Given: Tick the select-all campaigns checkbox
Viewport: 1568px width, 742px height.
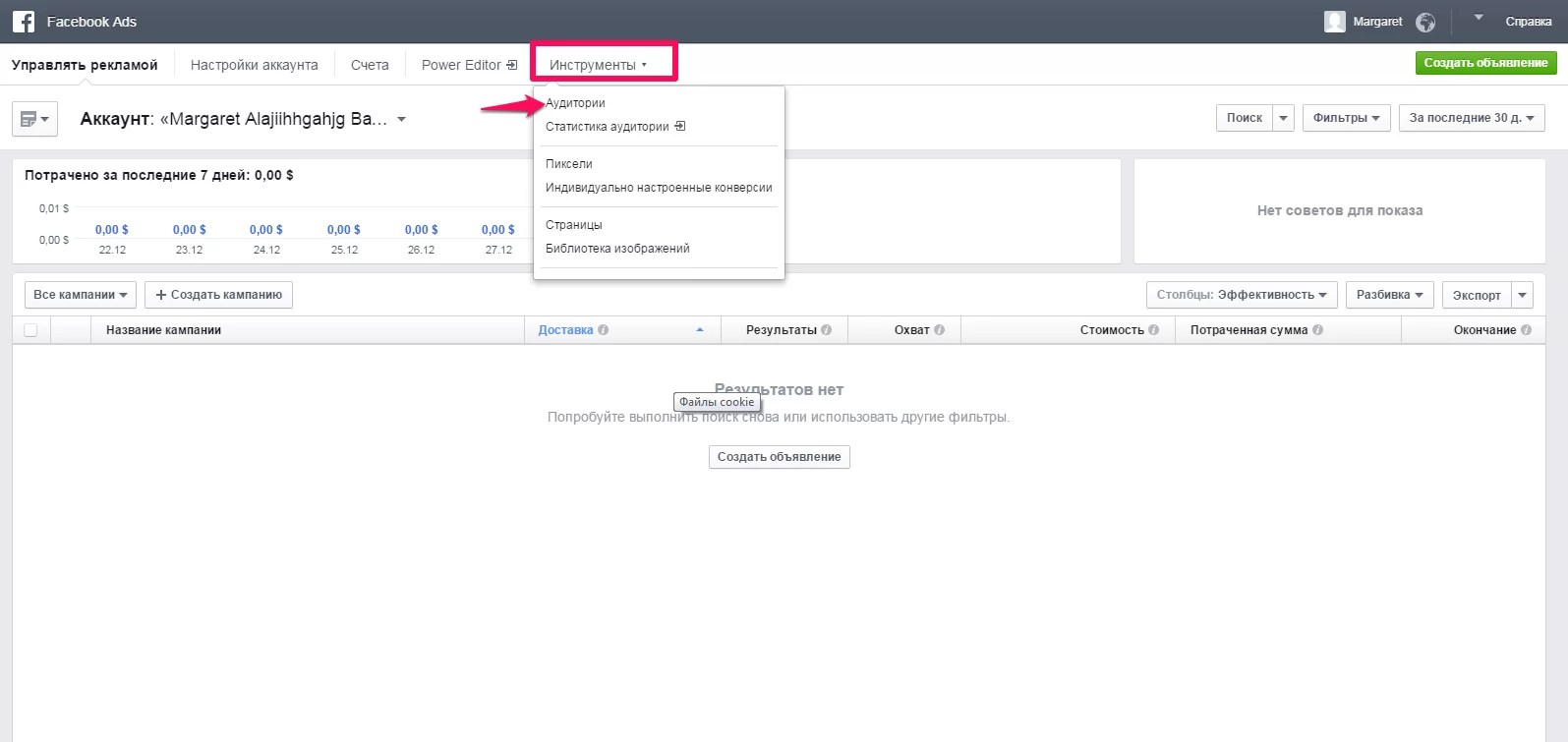Looking at the screenshot, I should click(x=30, y=330).
